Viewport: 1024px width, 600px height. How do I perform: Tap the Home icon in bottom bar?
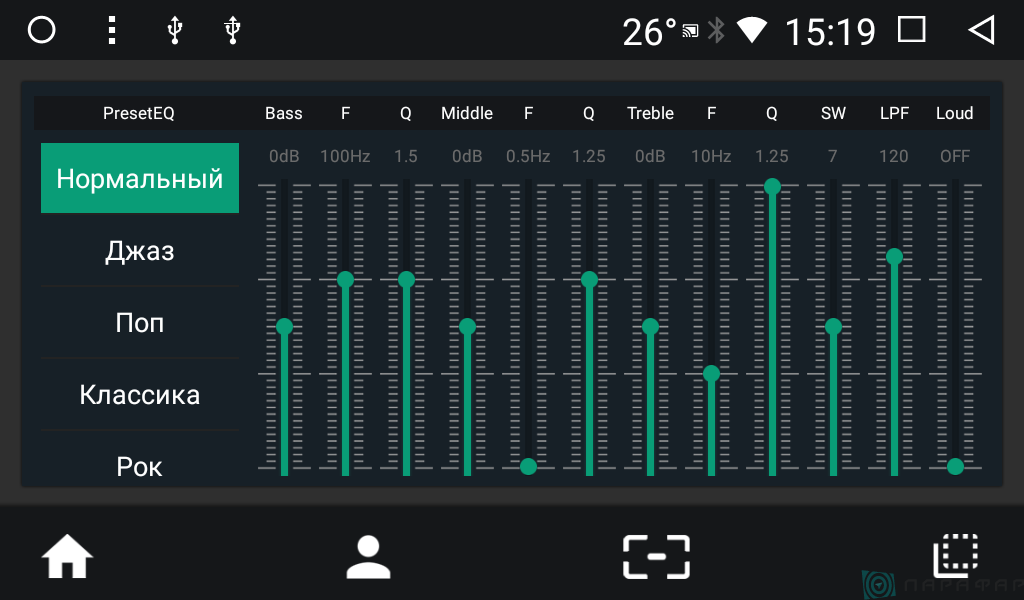click(x=67, y=556)
